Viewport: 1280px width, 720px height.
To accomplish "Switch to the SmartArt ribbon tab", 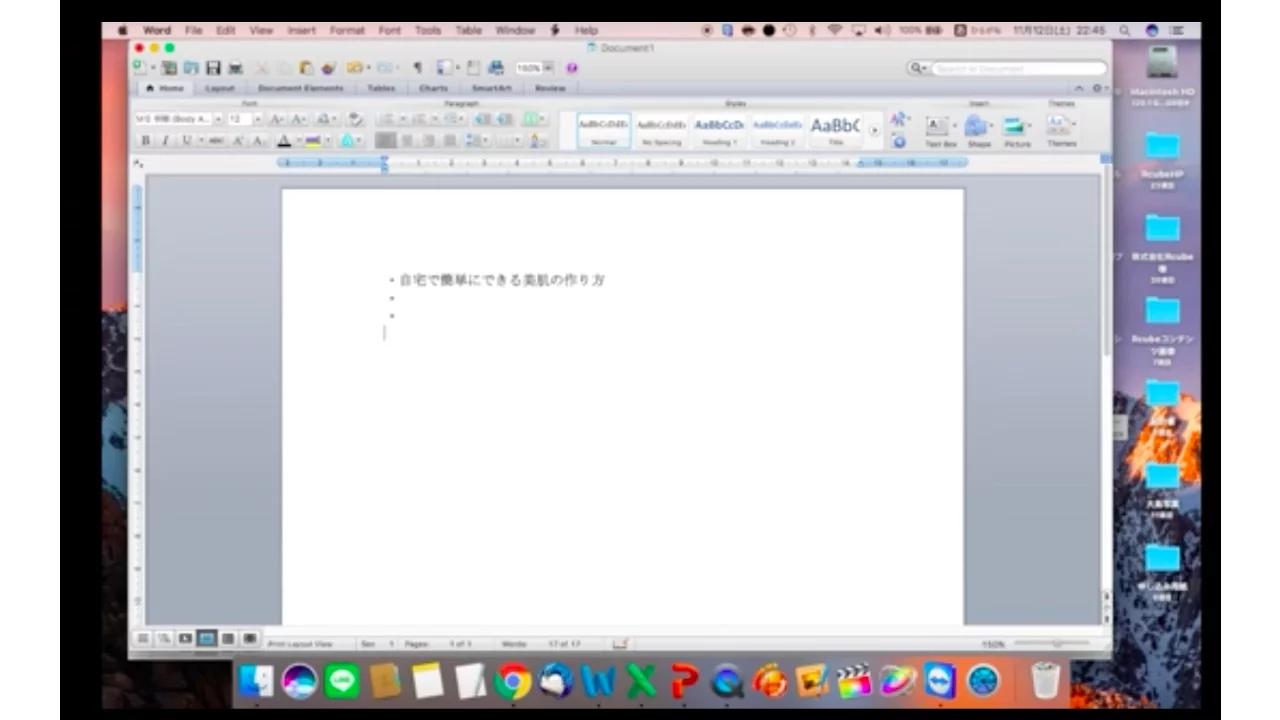I will click(x=491, y=88).
